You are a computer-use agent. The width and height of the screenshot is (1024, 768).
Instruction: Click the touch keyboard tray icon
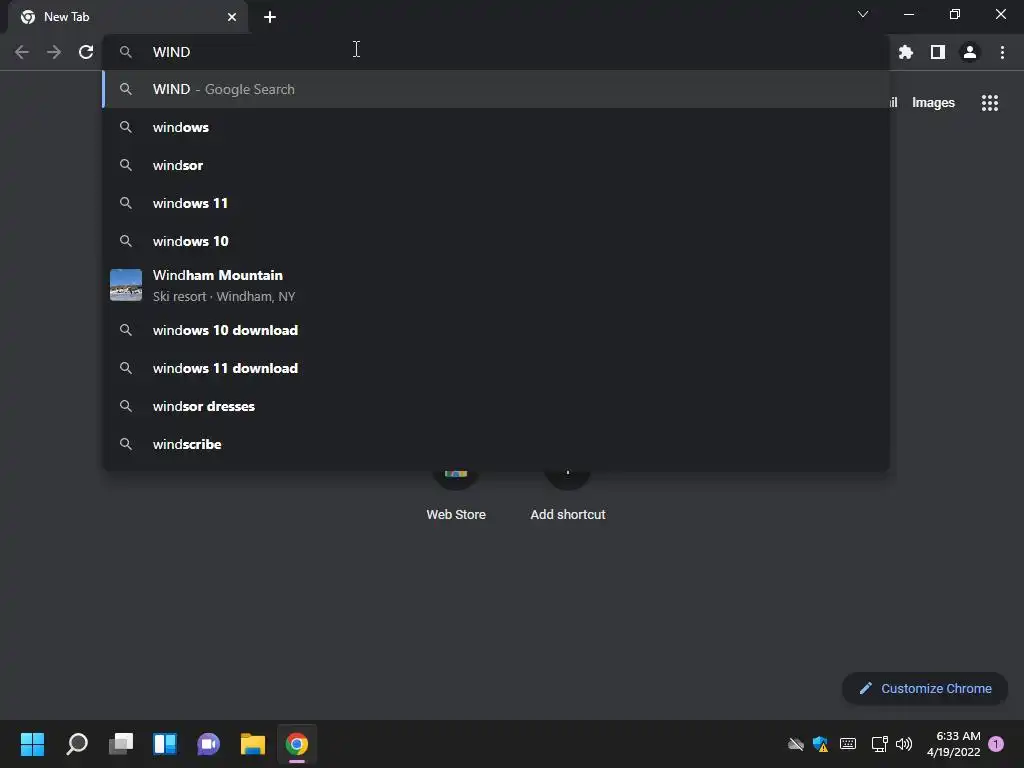click(848, 744)
